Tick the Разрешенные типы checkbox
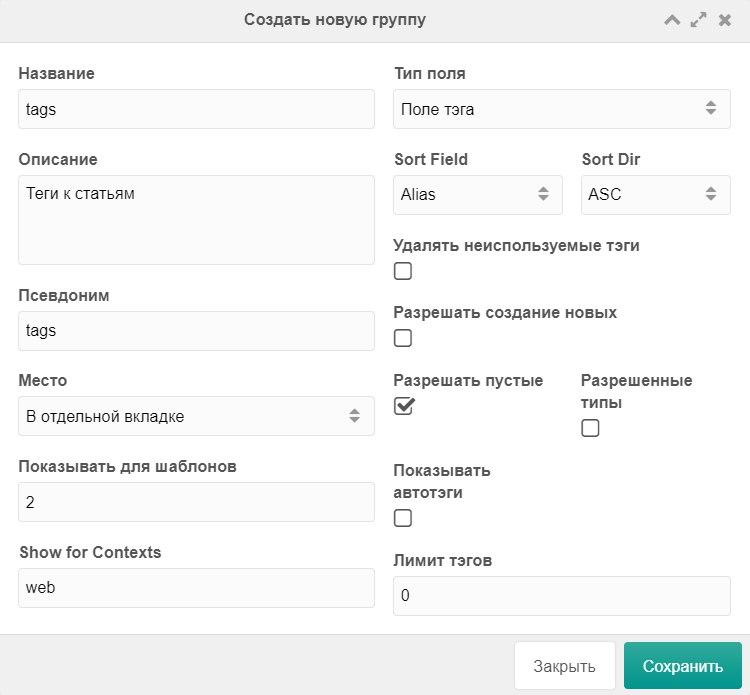This screenshot has height=695, width=750. point(590,428)
